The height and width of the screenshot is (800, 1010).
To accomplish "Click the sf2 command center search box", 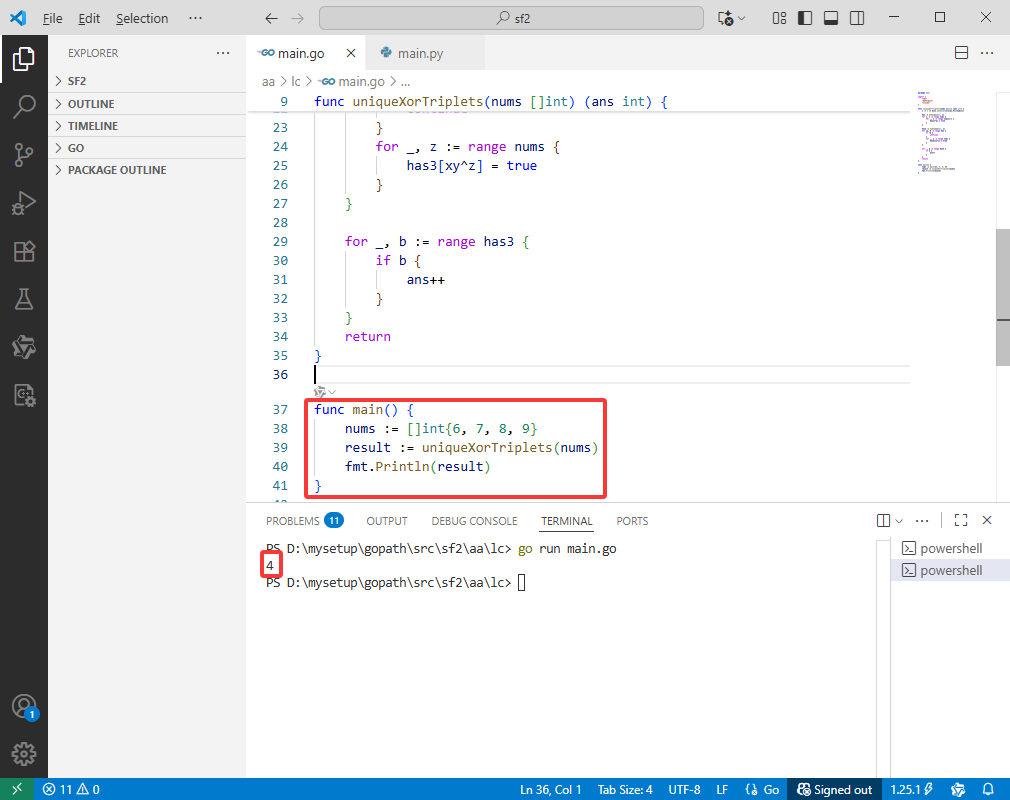I will point(511,18).
